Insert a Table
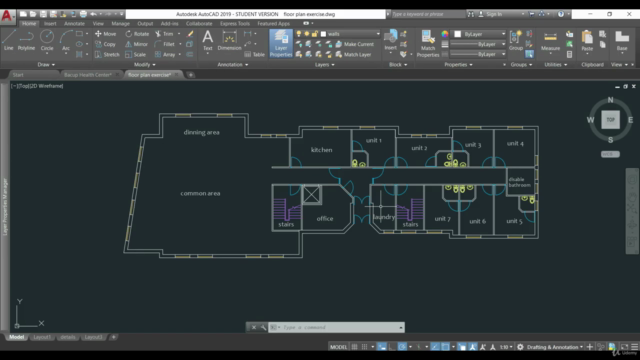Image resolution: width=640 pixels, height=360 pixels. pos(254,54)
